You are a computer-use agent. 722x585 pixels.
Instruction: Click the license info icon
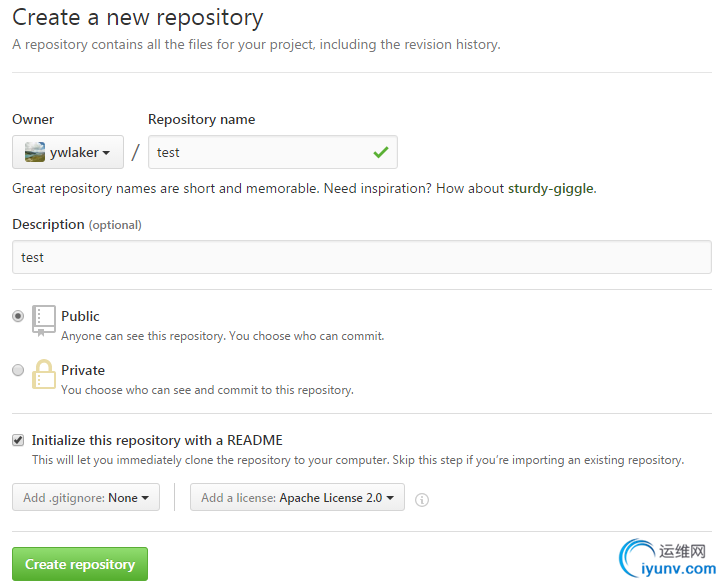click(422, 500)
